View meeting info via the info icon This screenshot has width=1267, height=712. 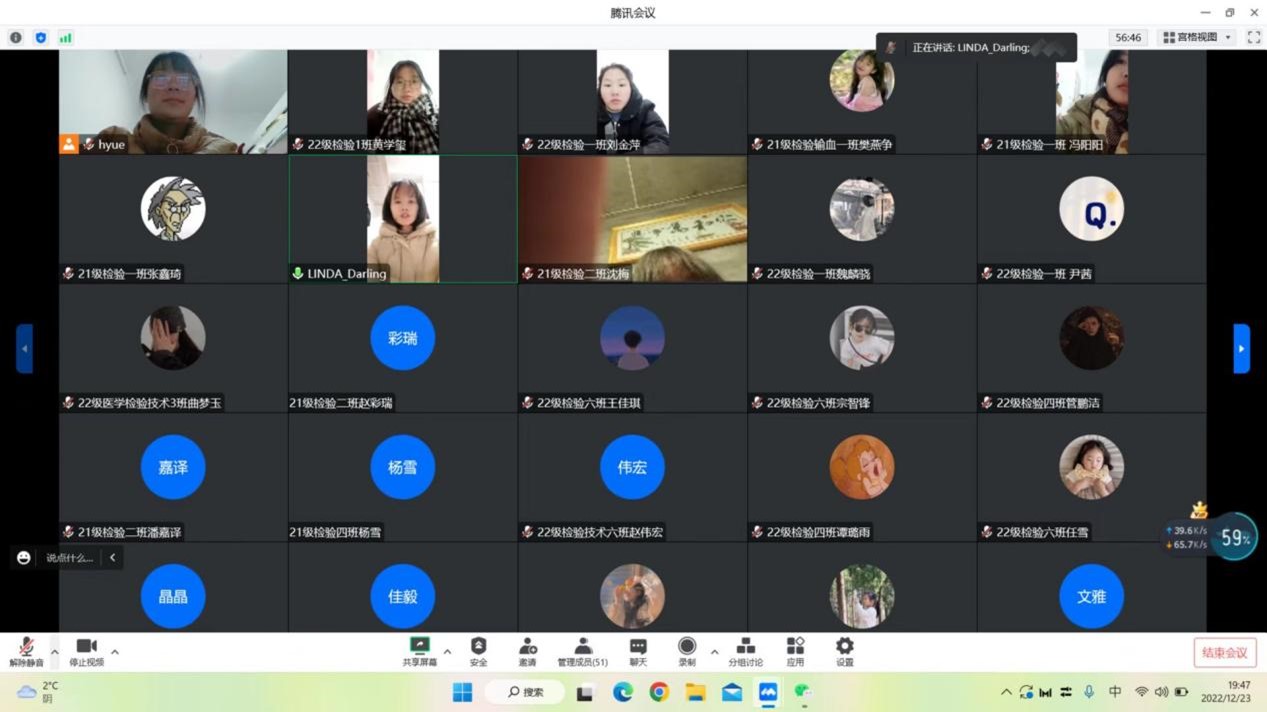pos(16,37)
